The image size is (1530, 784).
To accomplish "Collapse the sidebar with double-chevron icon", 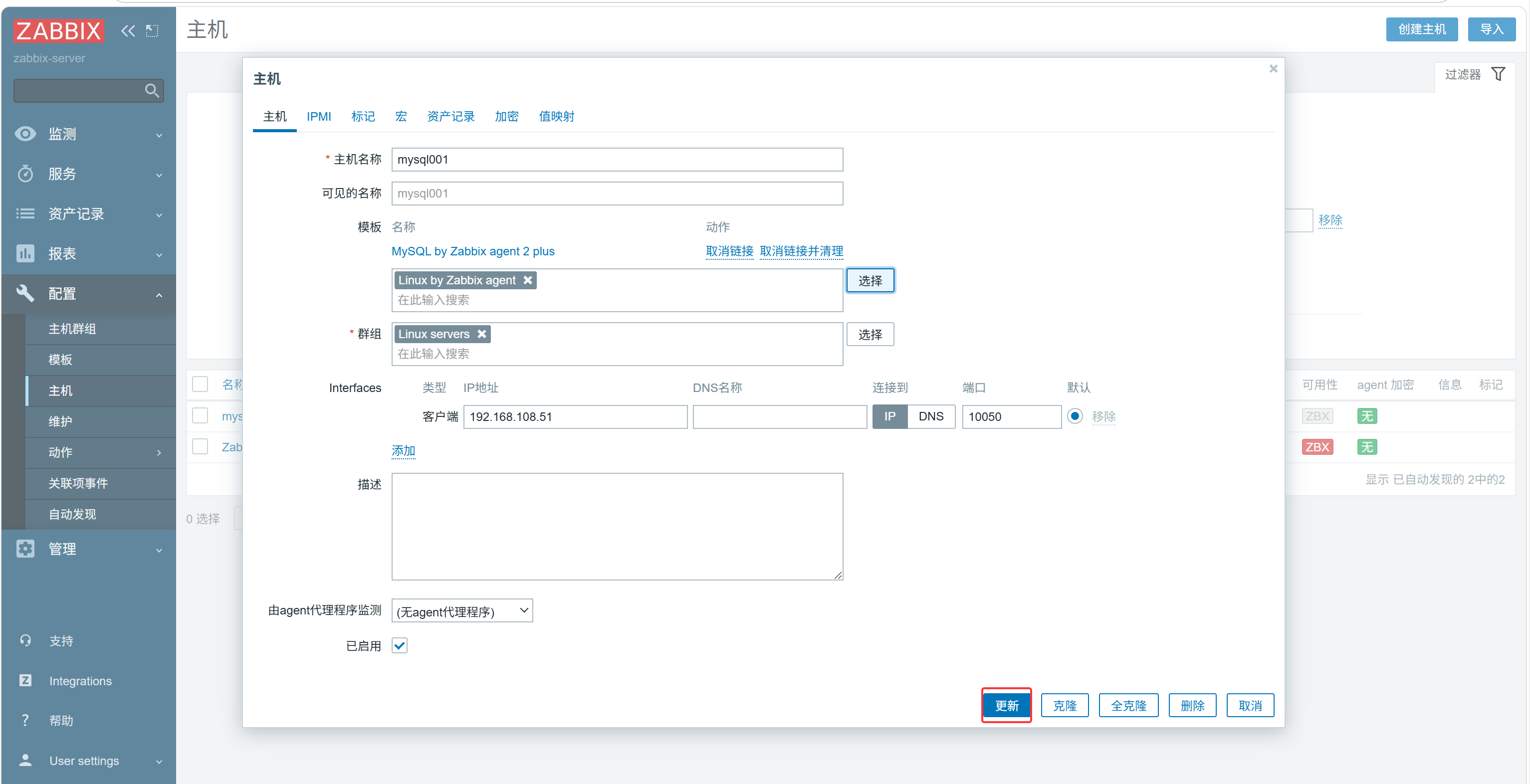I will point(128,30).
